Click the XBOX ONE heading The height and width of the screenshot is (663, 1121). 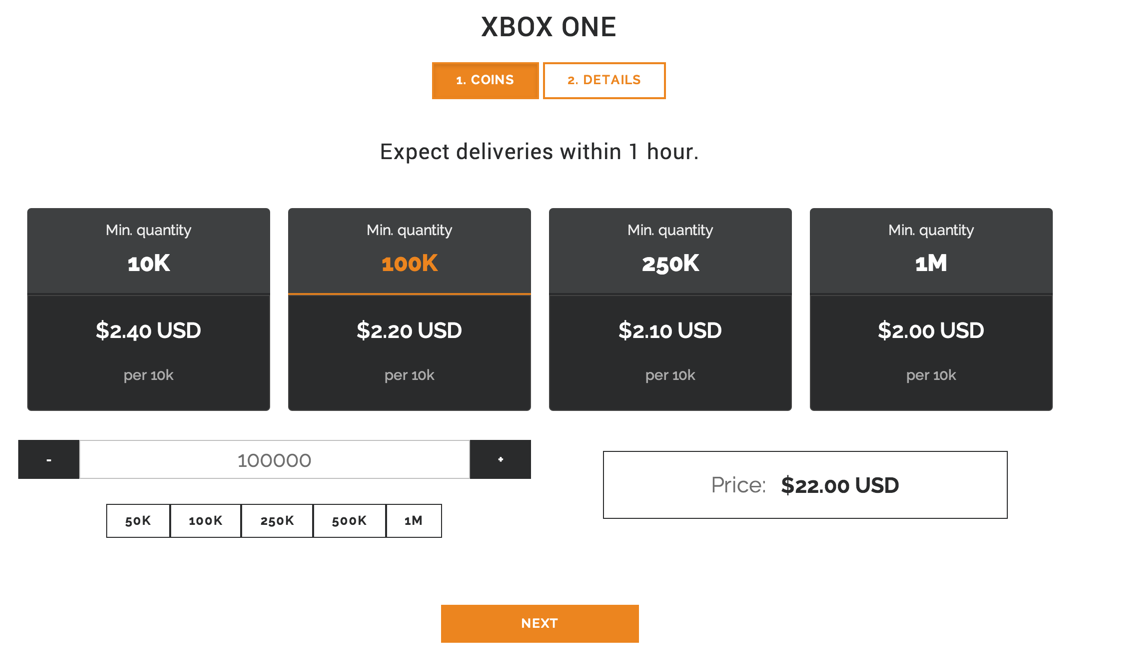tap(548, 27)
